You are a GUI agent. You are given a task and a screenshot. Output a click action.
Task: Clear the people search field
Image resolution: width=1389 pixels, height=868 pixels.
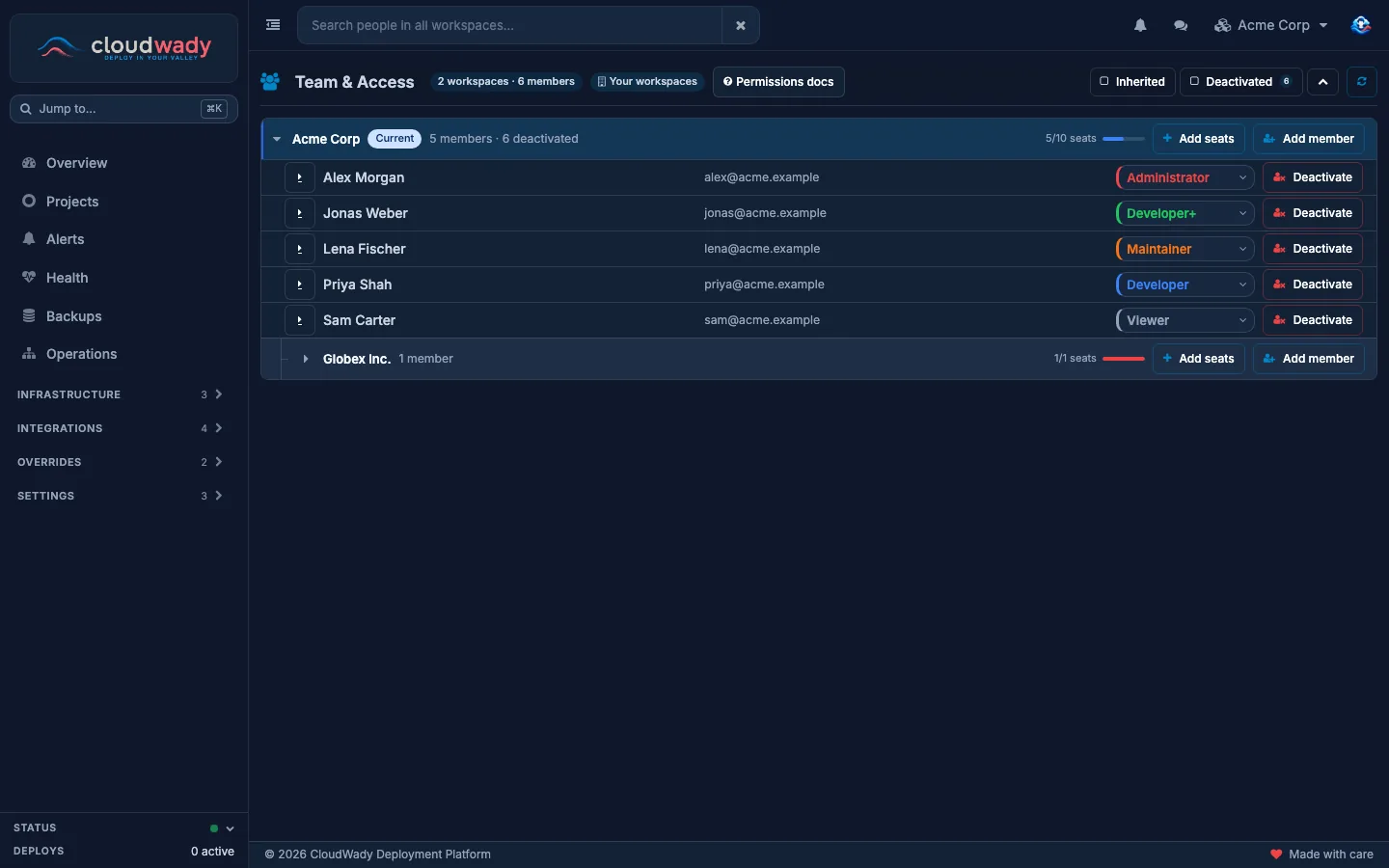pos(741,26)
